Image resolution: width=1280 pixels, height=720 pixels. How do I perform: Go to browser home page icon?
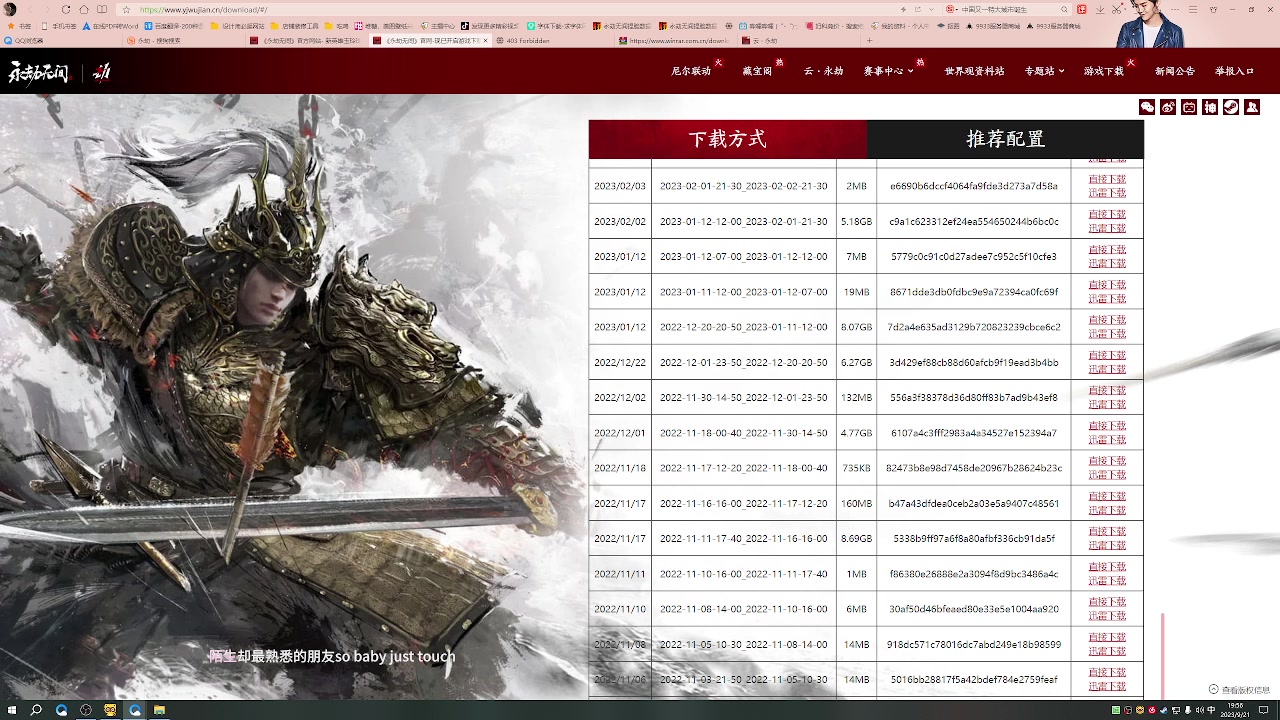click(84, 9)
